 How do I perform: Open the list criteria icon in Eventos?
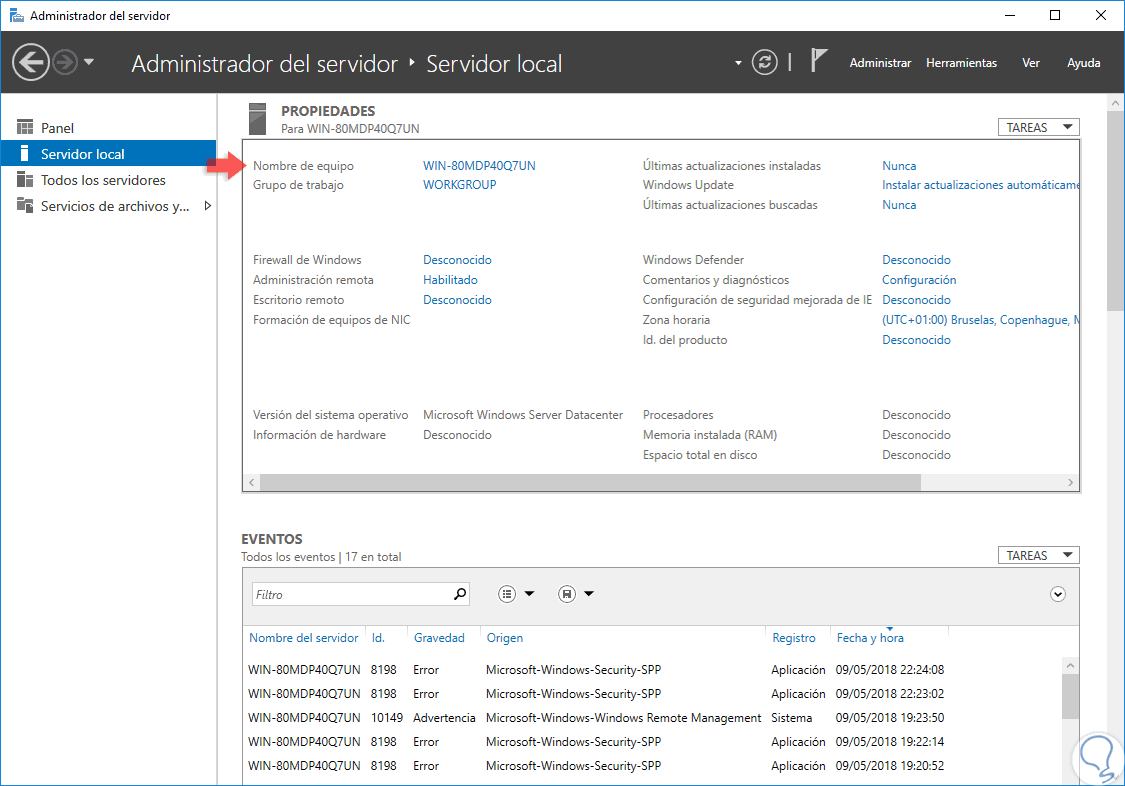(508, 594)
